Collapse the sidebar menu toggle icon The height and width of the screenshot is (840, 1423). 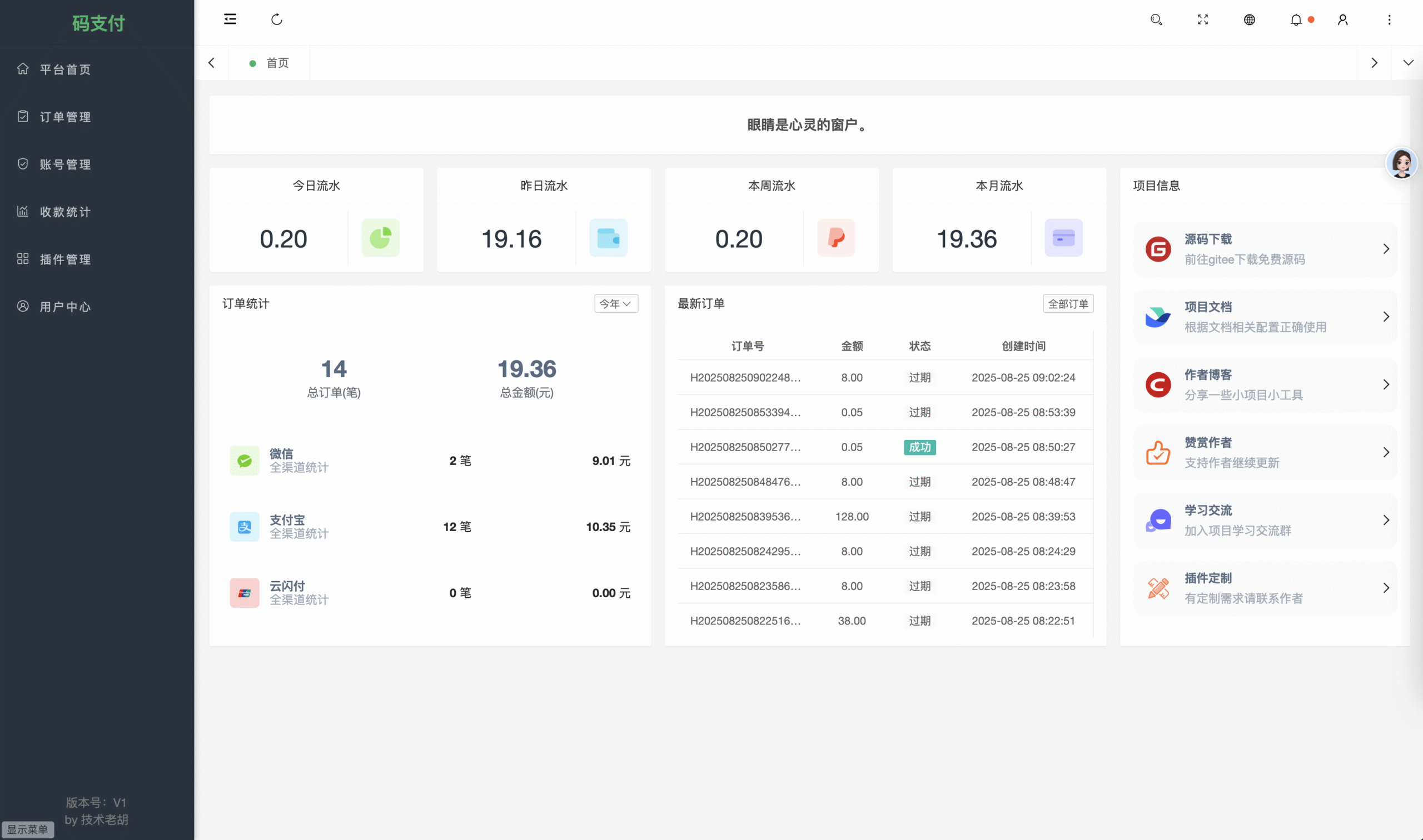230,20
